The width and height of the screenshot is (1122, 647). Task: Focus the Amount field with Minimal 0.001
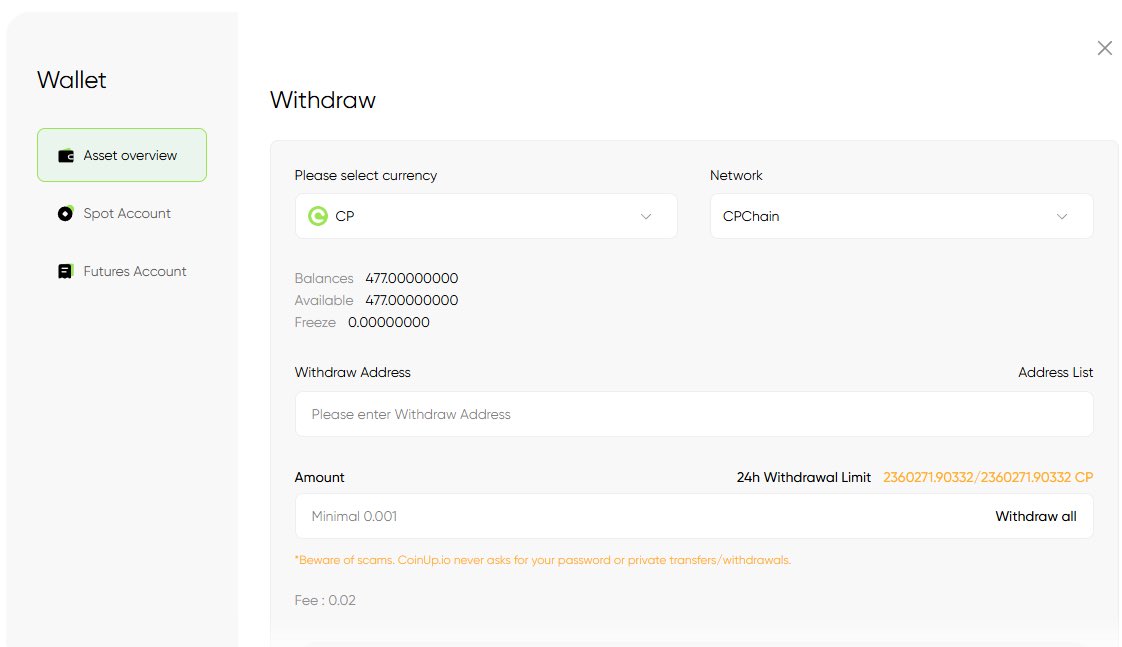pos(694,516)
